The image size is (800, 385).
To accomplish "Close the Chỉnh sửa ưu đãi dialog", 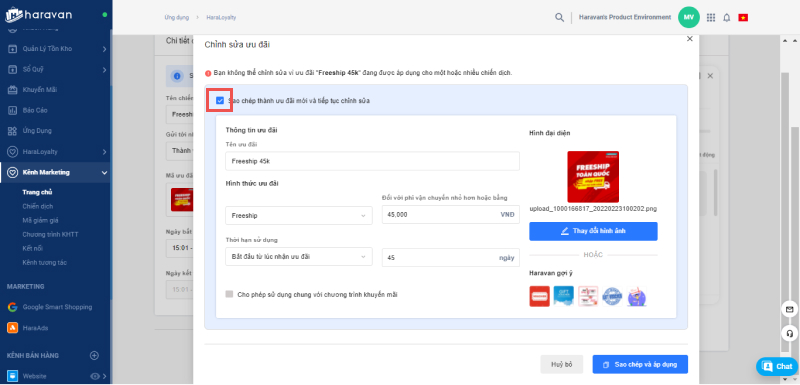I will pos(690,38).
